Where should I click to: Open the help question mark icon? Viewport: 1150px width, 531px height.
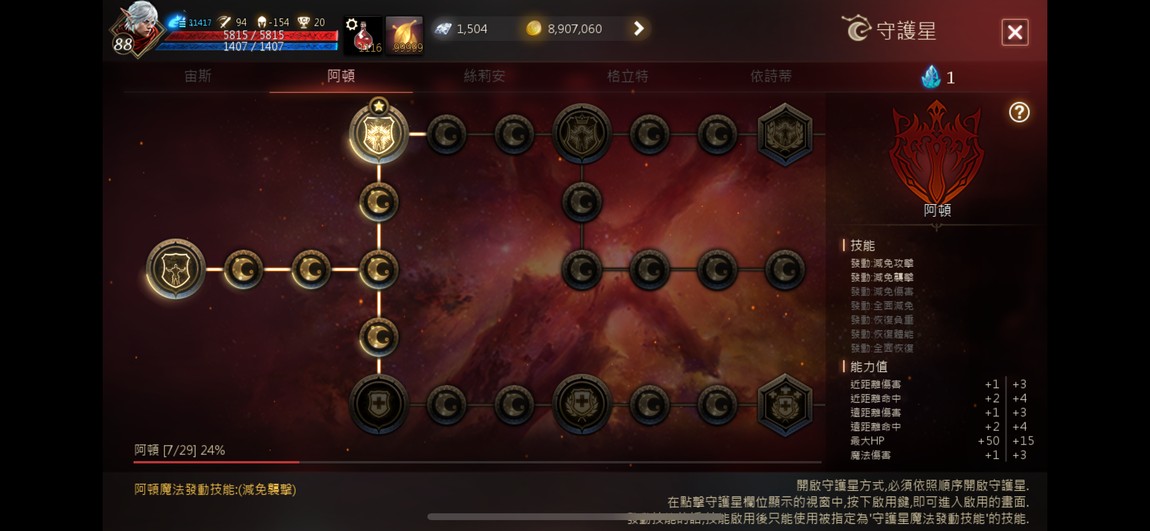(x=1019, y=112)
